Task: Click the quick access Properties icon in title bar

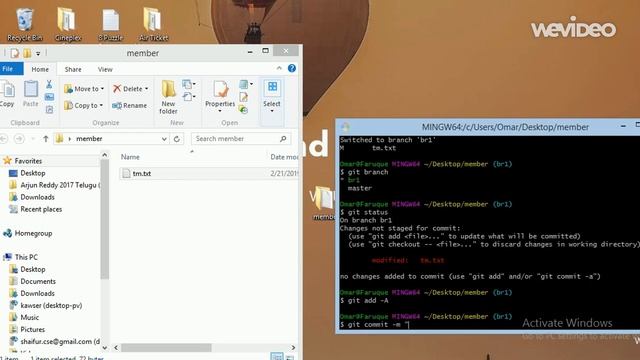Action: 15,53
